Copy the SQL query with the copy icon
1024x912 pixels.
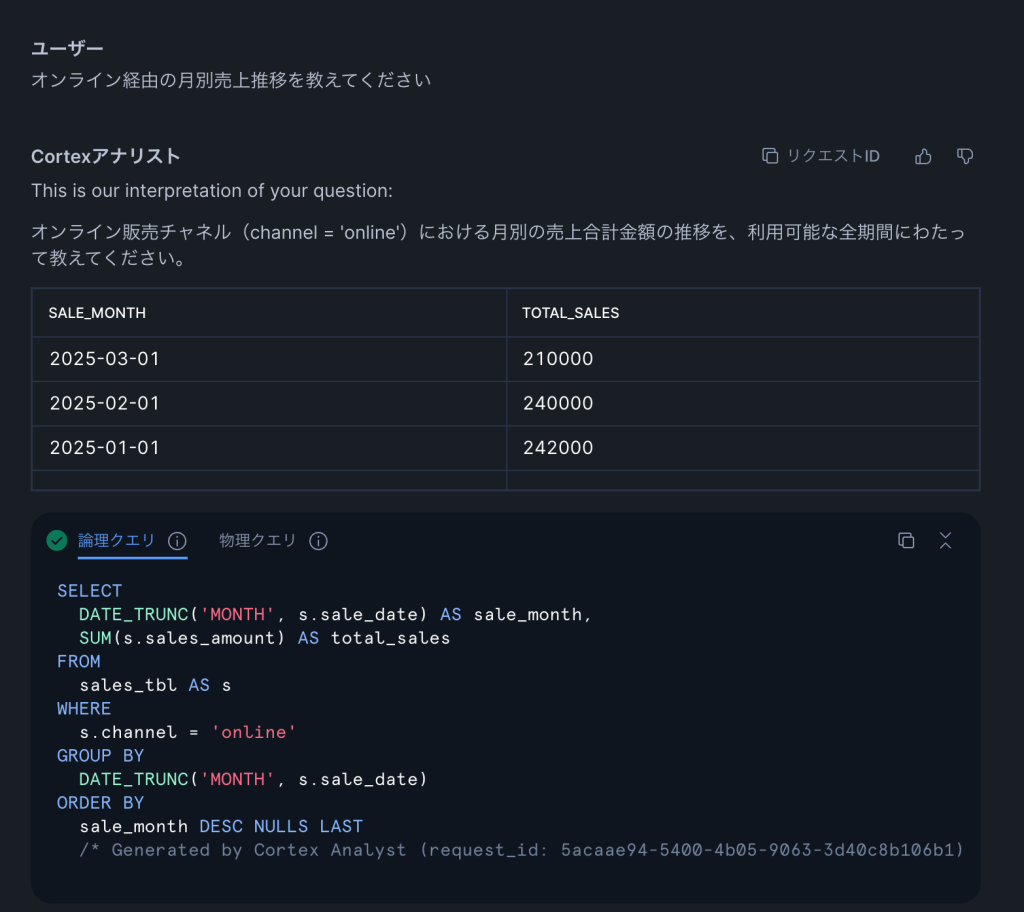pyautogui.click(x=906, y=540)
